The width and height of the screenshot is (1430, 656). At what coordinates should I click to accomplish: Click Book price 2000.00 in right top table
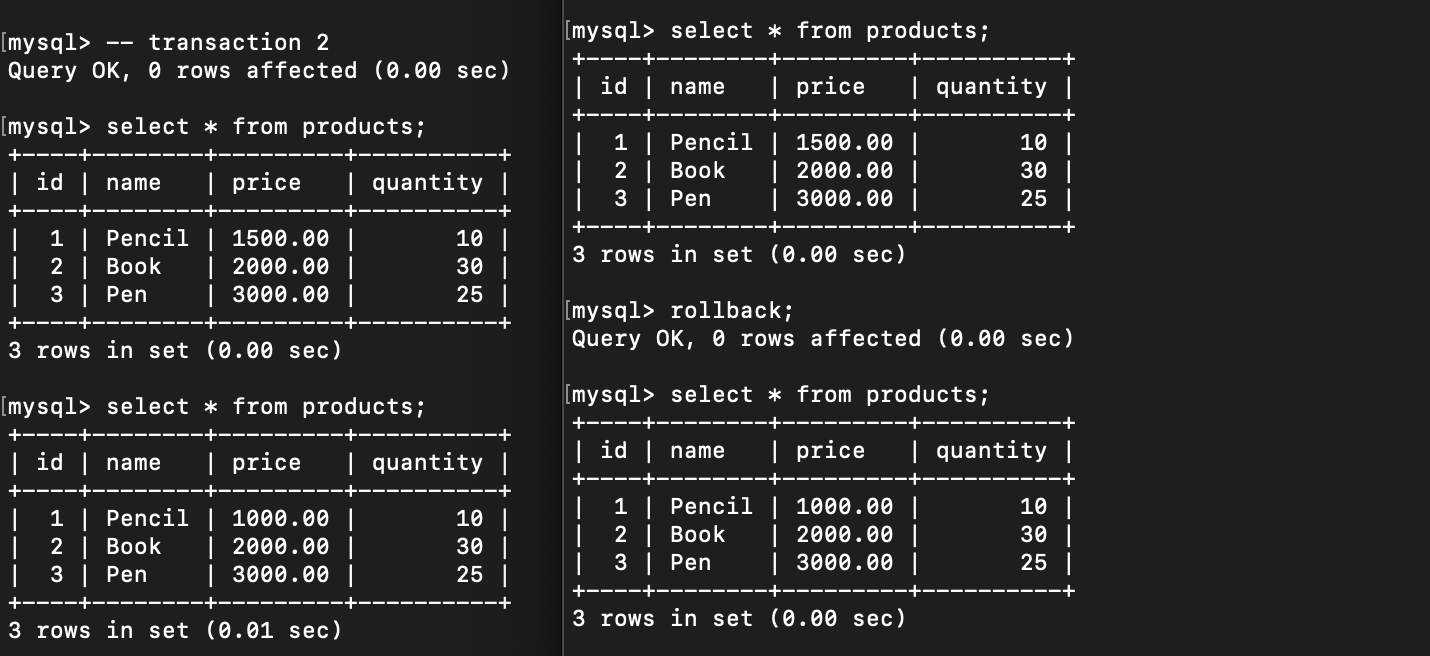pyautogui.click(x=844, y=170)
